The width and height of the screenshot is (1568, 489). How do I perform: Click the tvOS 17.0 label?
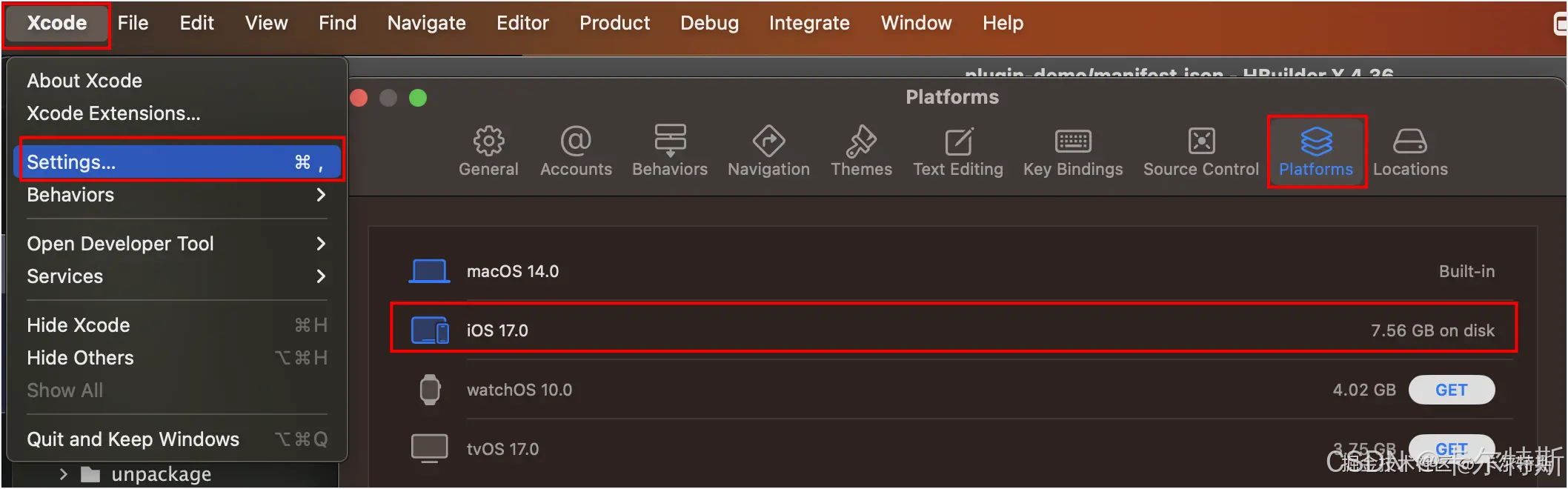502,449
